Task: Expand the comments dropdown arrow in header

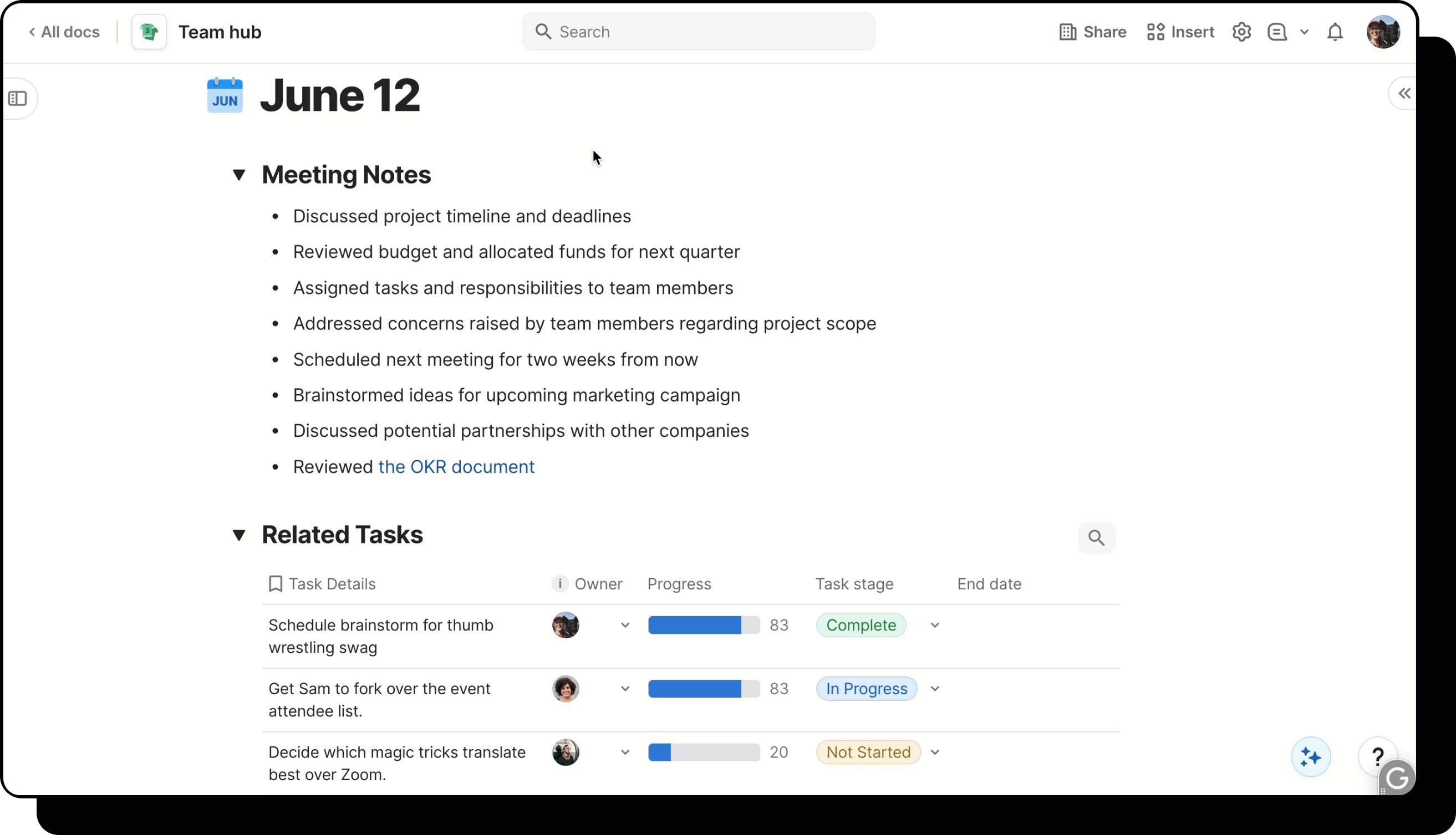Action: [1304, 32]
